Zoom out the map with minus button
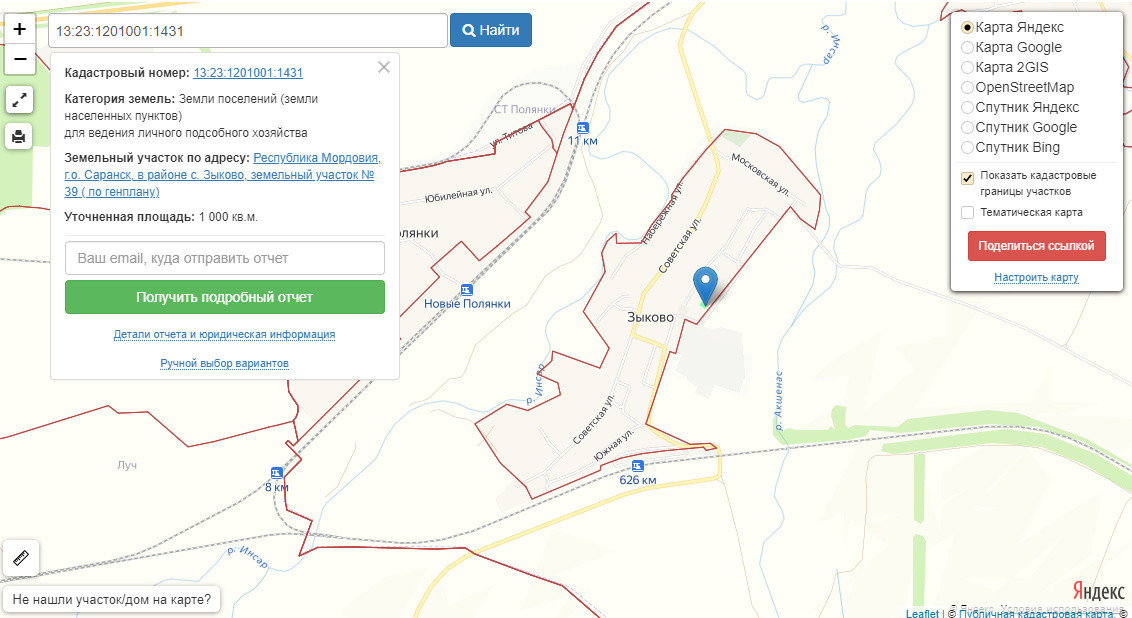 click(x=19, y=59)
